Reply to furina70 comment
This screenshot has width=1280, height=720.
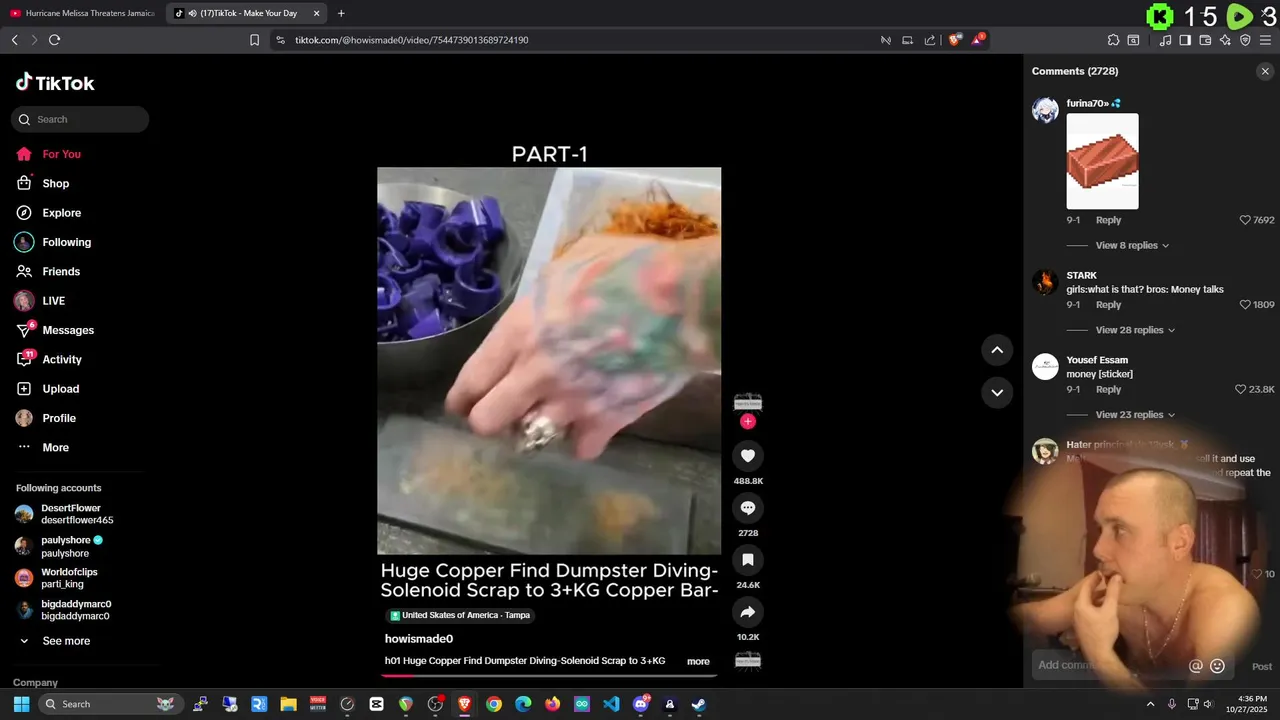(1108, 220)
